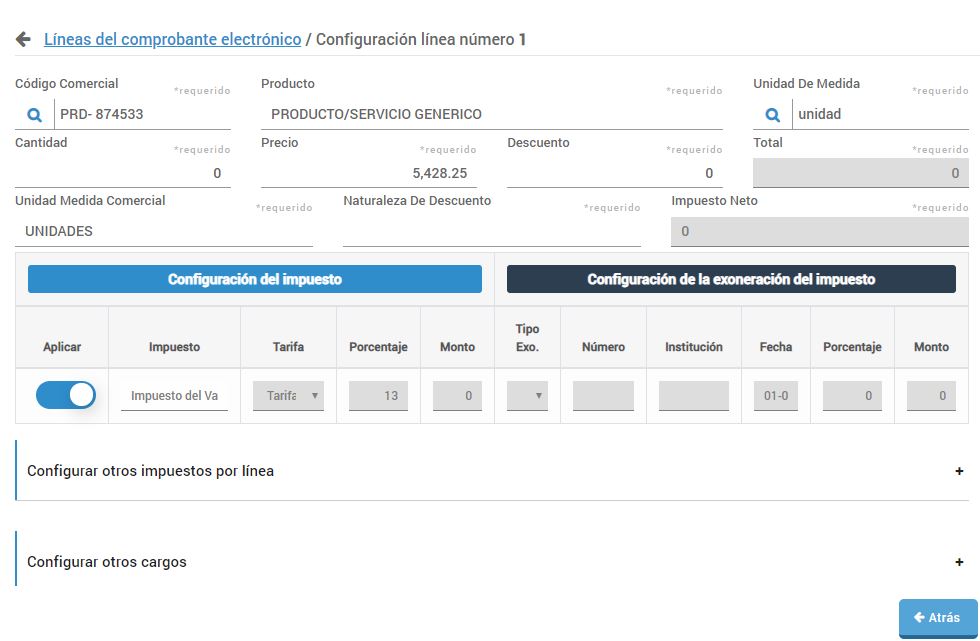Click the Fecha field showing 01-0
The image size is (980, 641).
(x=776, y=394)
